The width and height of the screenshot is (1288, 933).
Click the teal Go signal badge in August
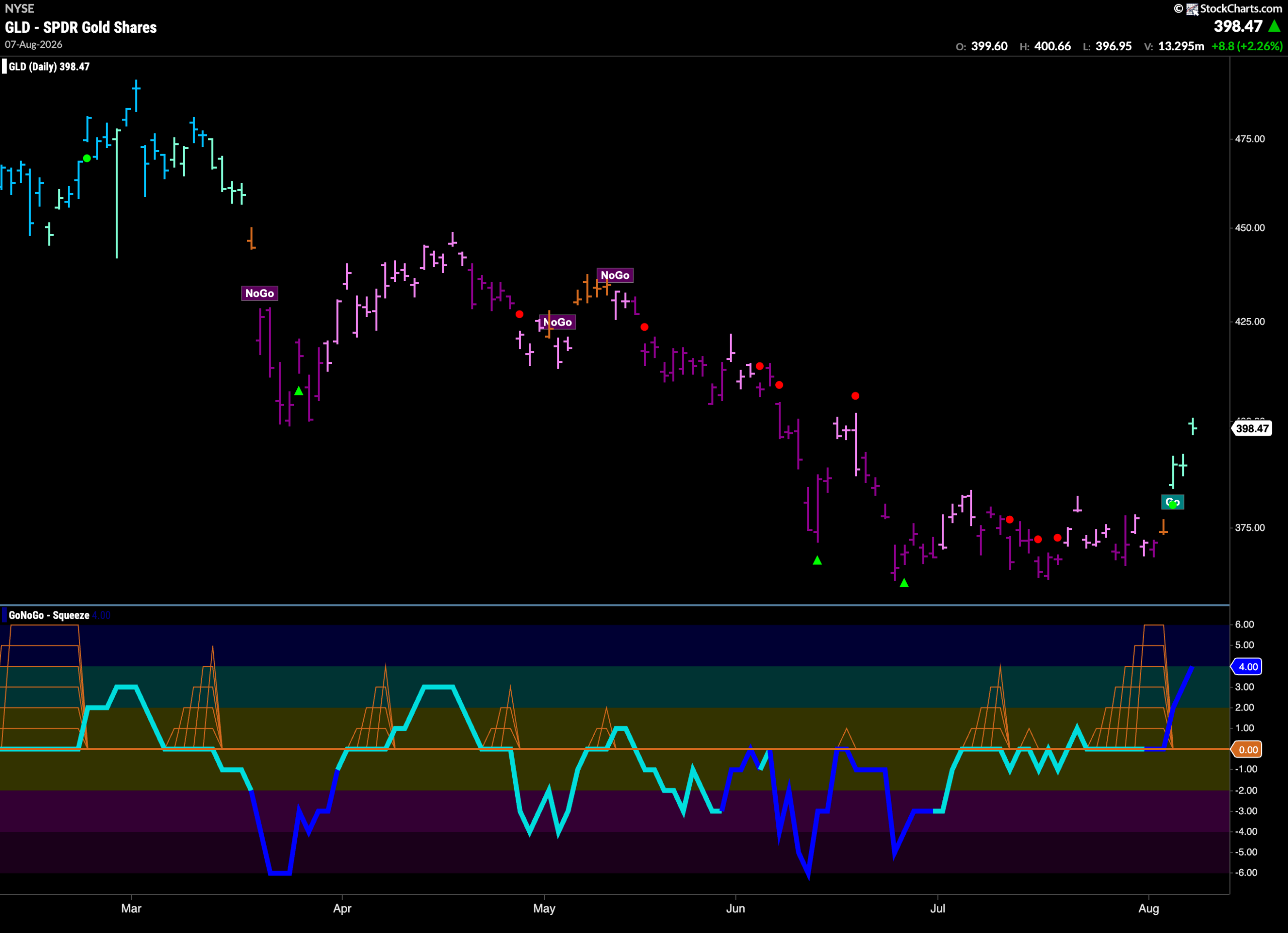coord(1172,502)
